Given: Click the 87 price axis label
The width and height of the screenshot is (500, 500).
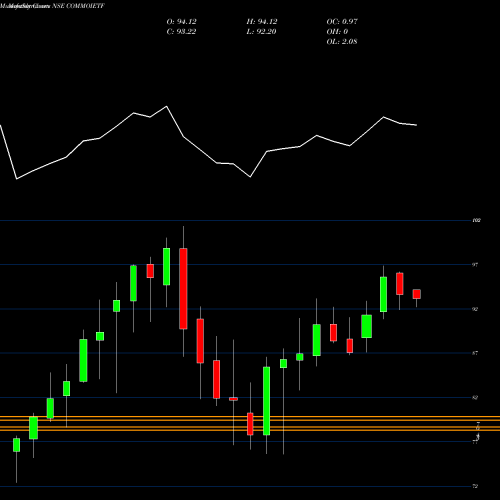Looking at the screenshot, I should click(x=475, y=353).
